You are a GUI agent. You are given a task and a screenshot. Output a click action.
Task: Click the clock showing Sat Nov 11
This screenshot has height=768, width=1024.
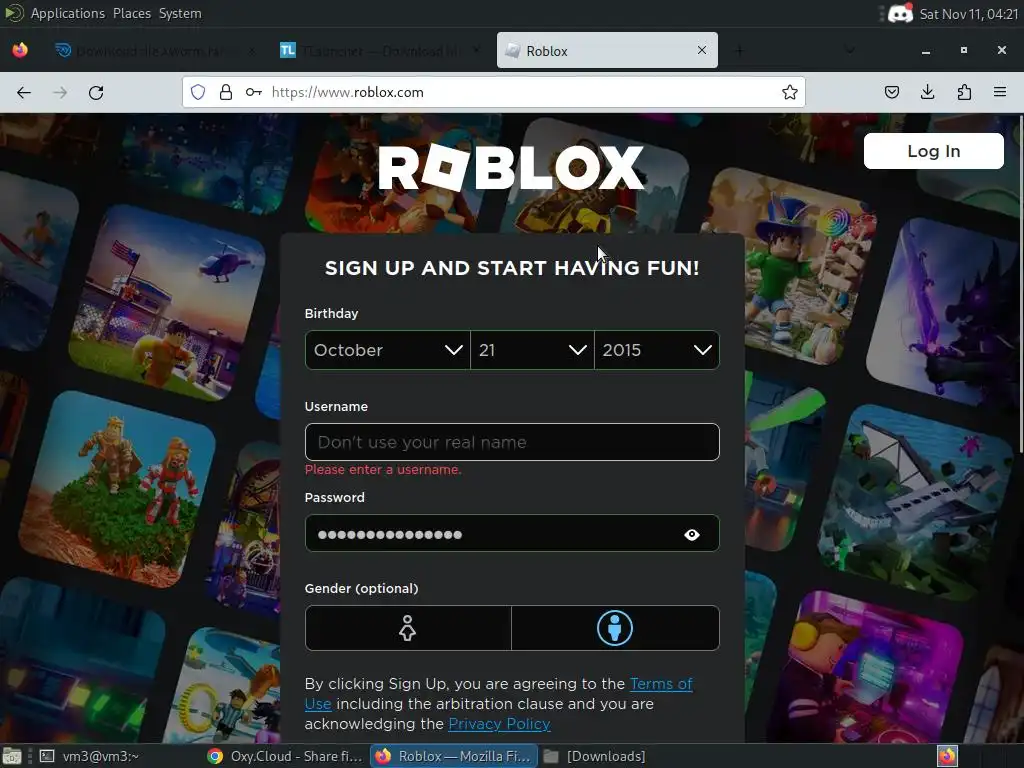pos(968,14)
